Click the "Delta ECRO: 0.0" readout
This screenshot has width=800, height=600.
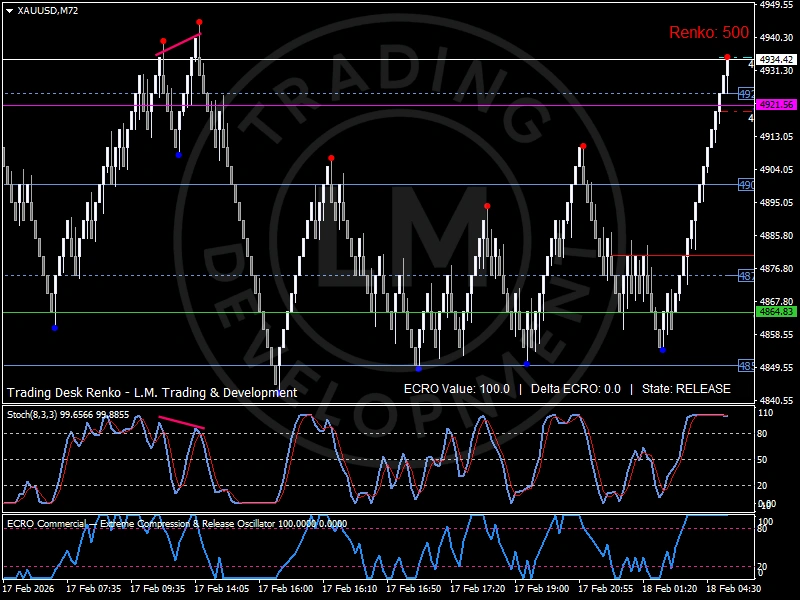576,389
